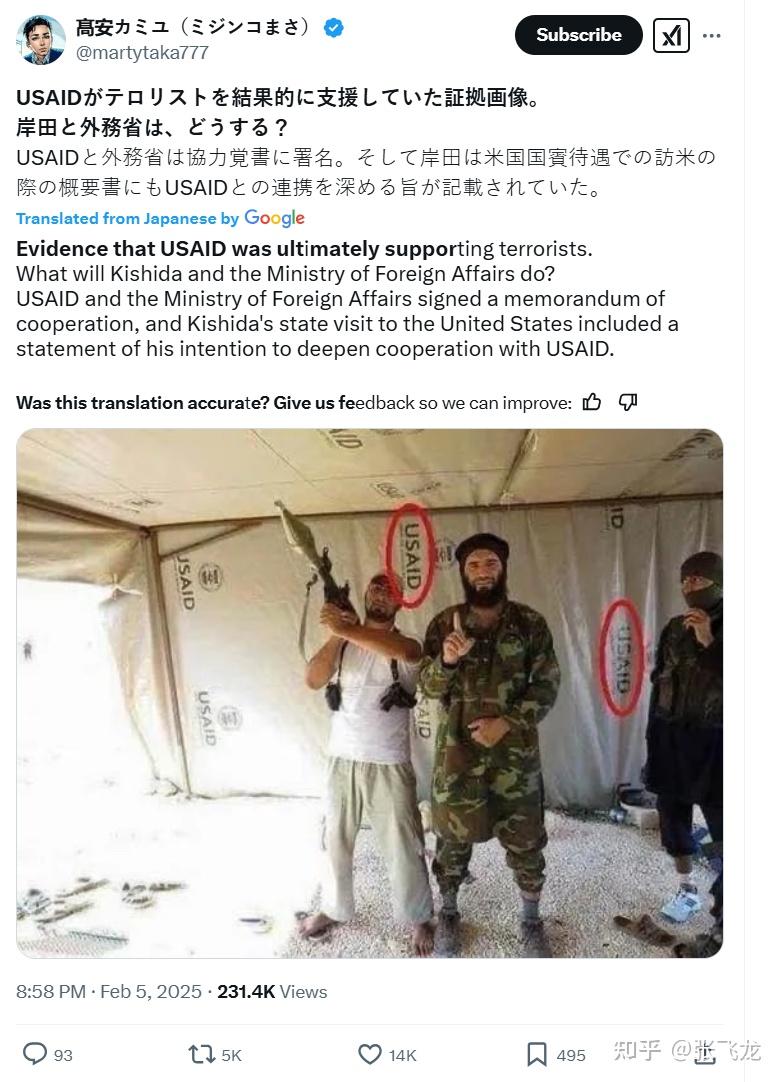Image resolution: width=781 pixels, height=1082 pixels.
Task: Click the blue verified badge
Action: (334, 28)
